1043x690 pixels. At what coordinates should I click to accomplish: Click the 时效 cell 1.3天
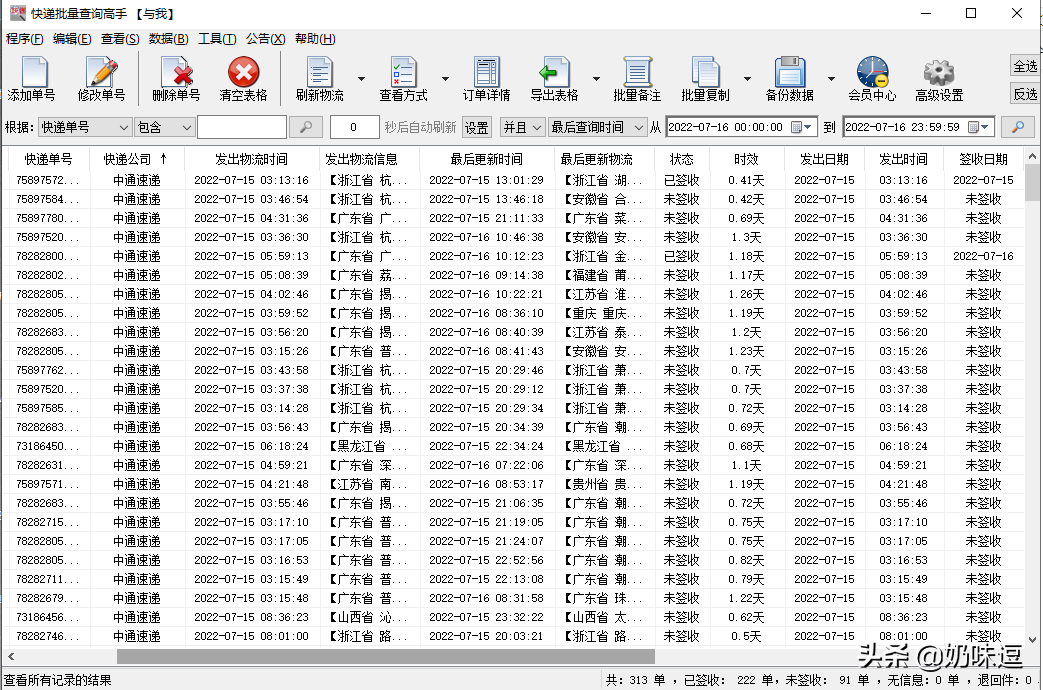pos(746,238)
